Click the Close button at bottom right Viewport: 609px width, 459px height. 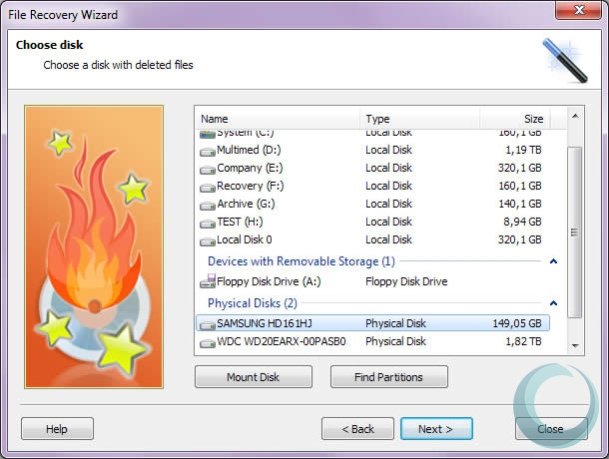click(x=551, y=429)
